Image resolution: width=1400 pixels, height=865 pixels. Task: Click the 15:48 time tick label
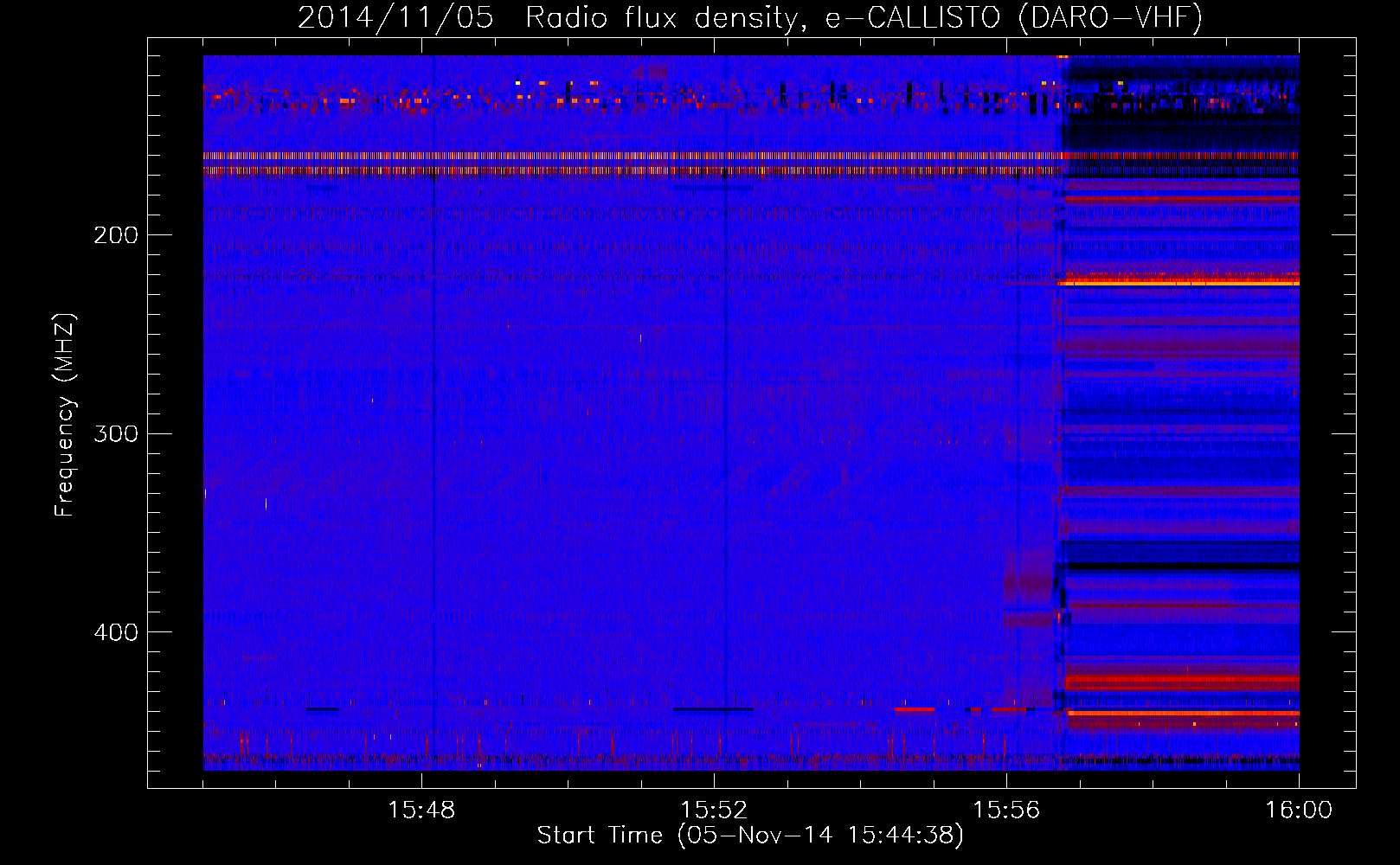421,811
